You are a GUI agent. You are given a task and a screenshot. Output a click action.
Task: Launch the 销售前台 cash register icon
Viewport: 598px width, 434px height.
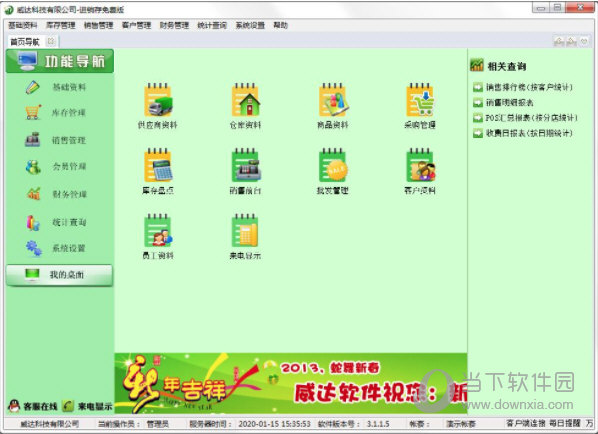245,165
